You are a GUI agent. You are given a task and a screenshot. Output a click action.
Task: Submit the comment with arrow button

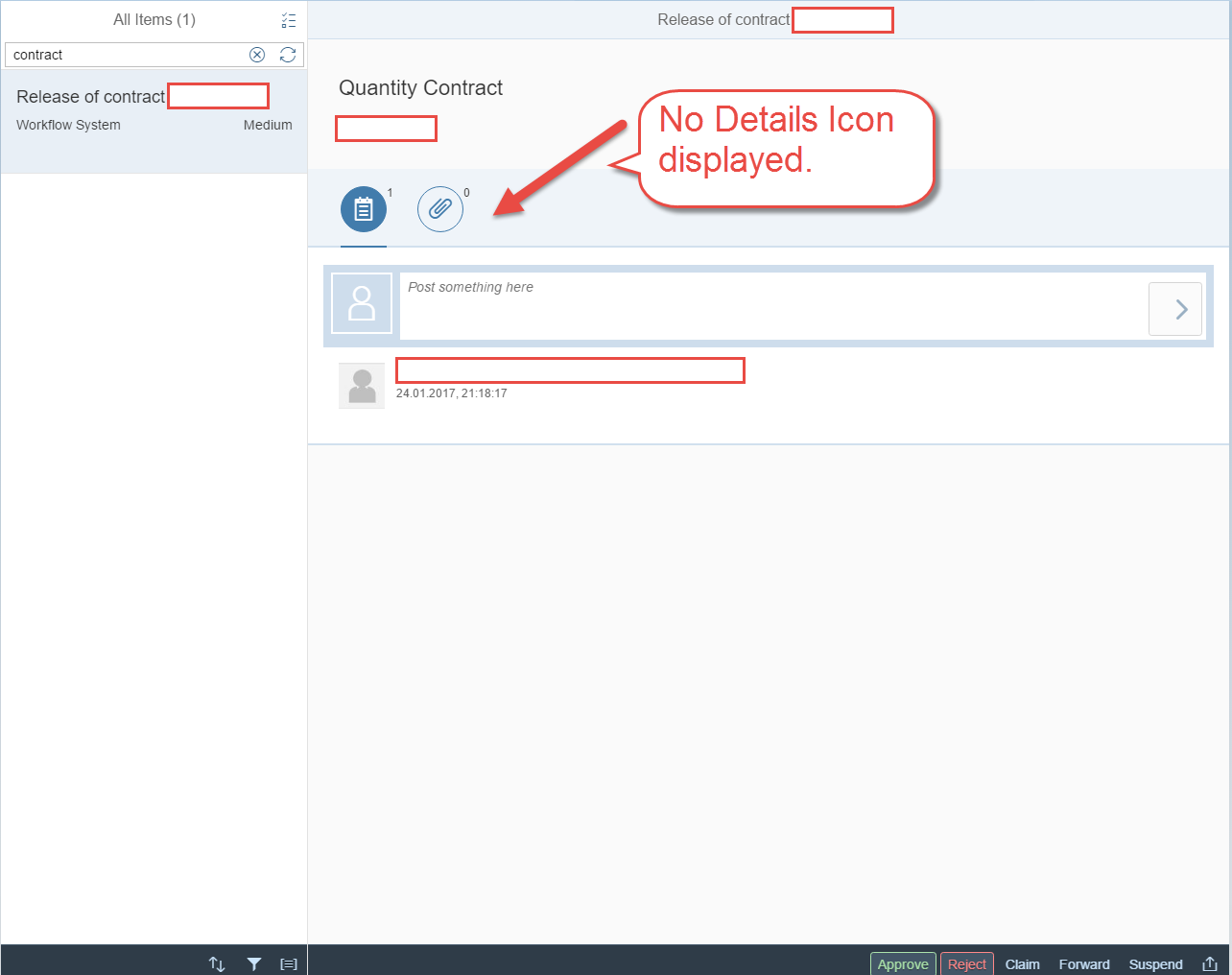pyautogui.click(x=1175, y=309)
